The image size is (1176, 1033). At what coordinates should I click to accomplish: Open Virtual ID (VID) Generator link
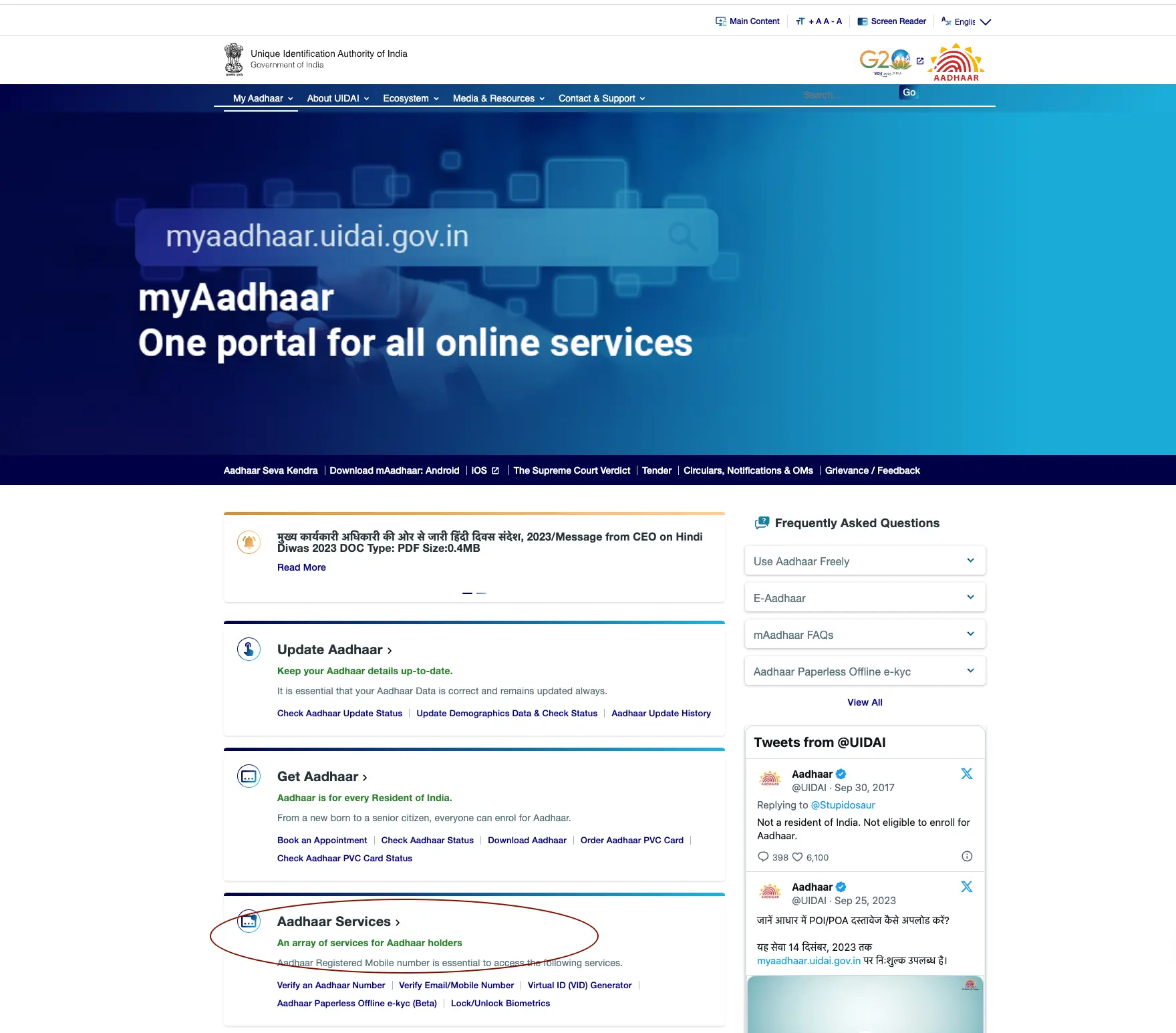tap(579, 986)
